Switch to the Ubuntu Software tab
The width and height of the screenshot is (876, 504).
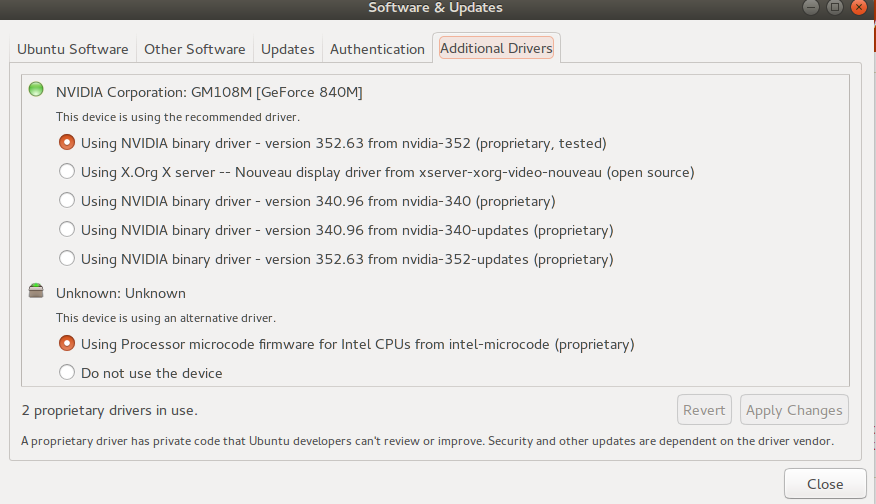pyautogui.click(x=73, y=49)
